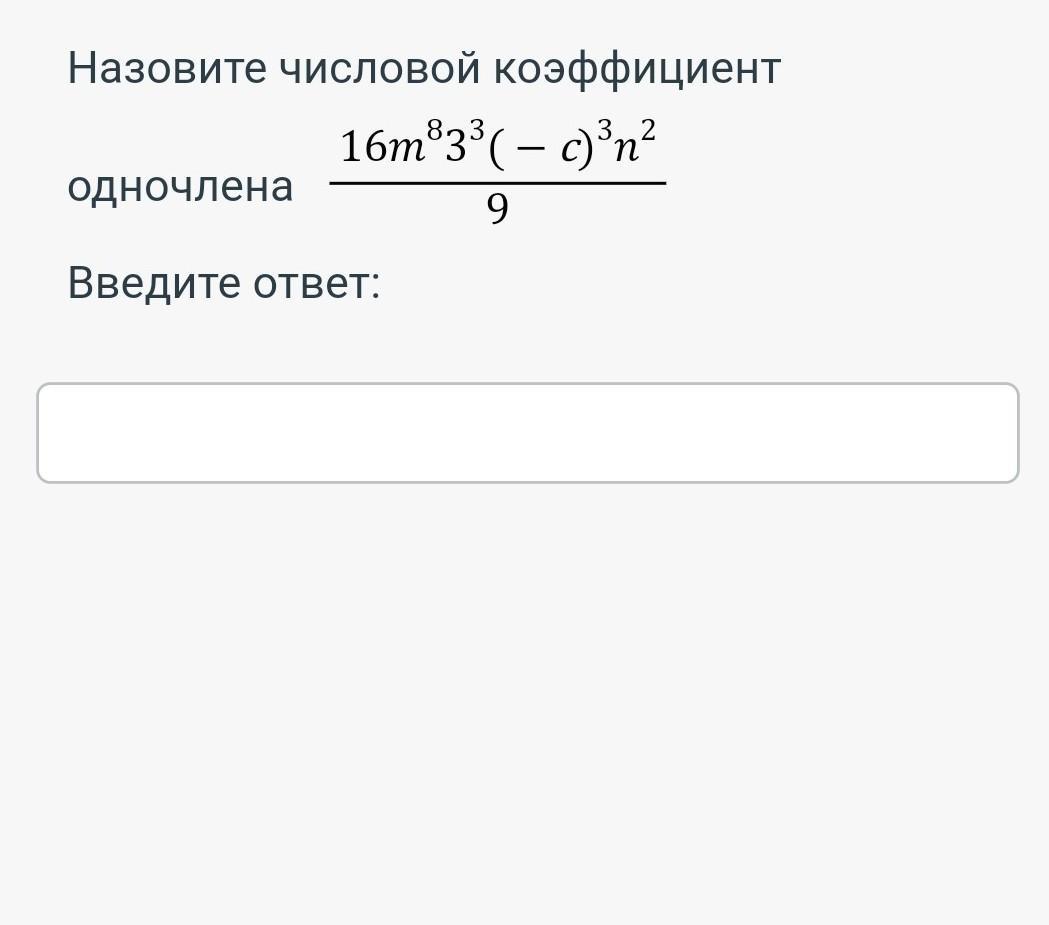The image size is (1049, 925).
Task: Click the exponent 3 above base 3
Action: pyautogui.click(x=476, y=133)
